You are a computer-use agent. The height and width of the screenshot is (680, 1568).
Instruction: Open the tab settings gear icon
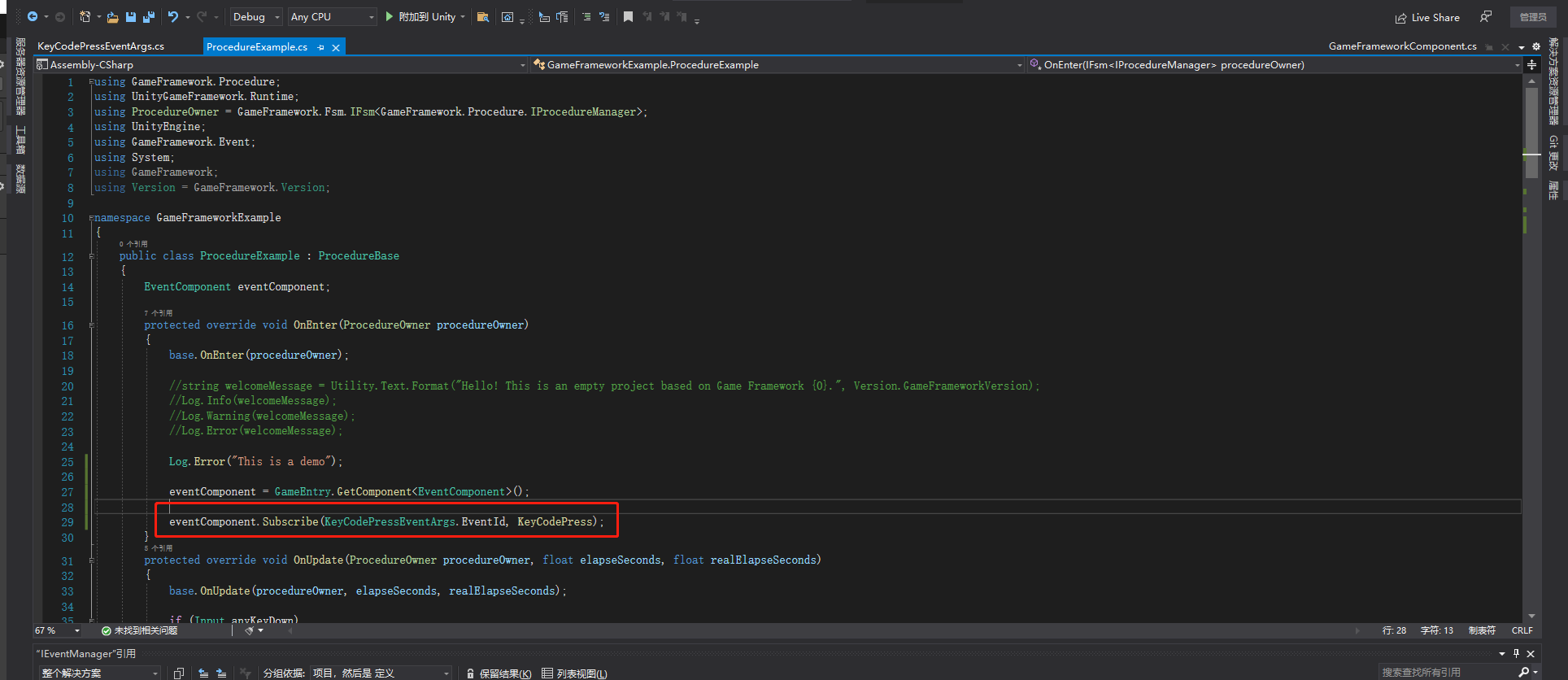[1536, 46]
